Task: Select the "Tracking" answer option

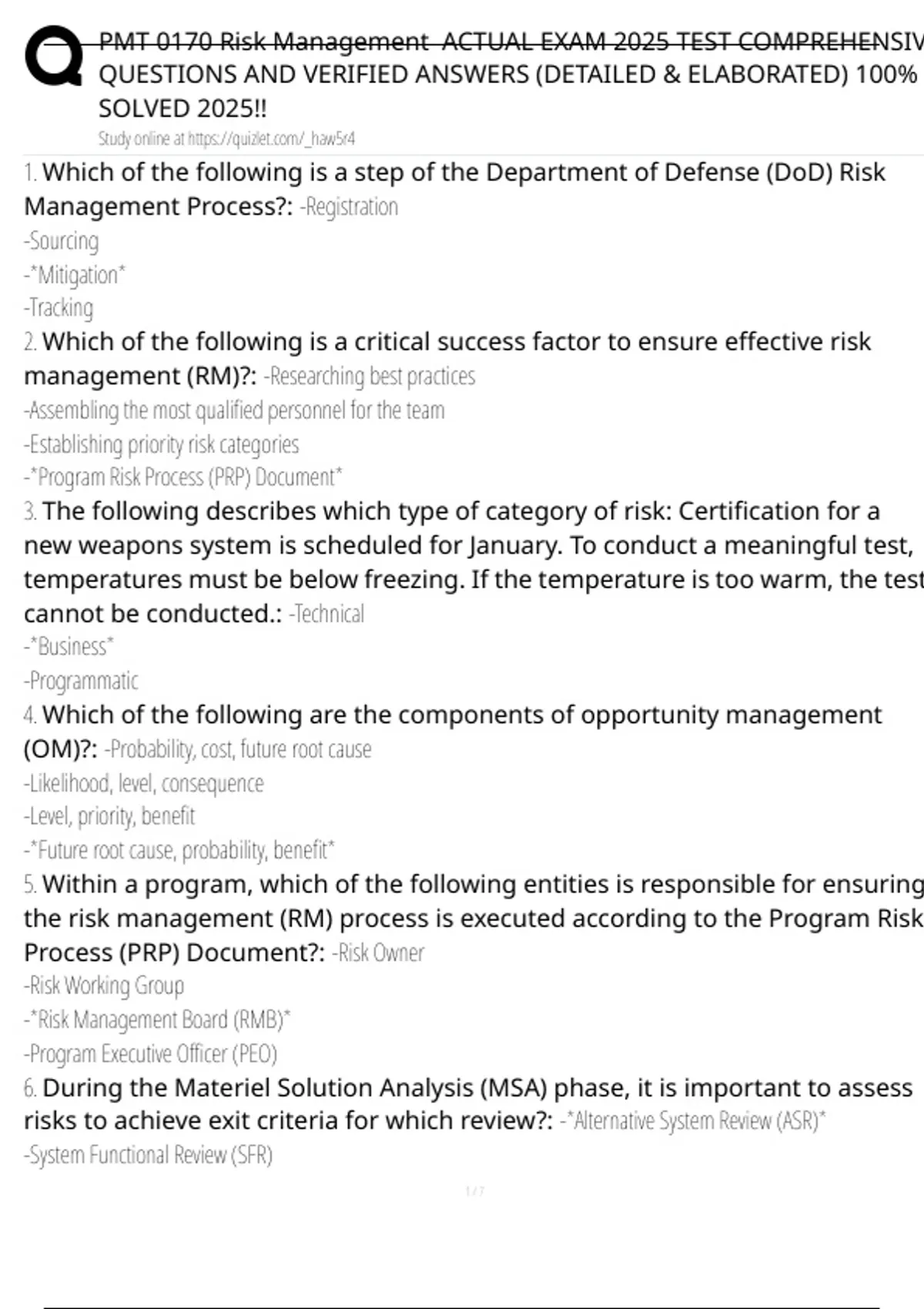Action: coord(59,308)
